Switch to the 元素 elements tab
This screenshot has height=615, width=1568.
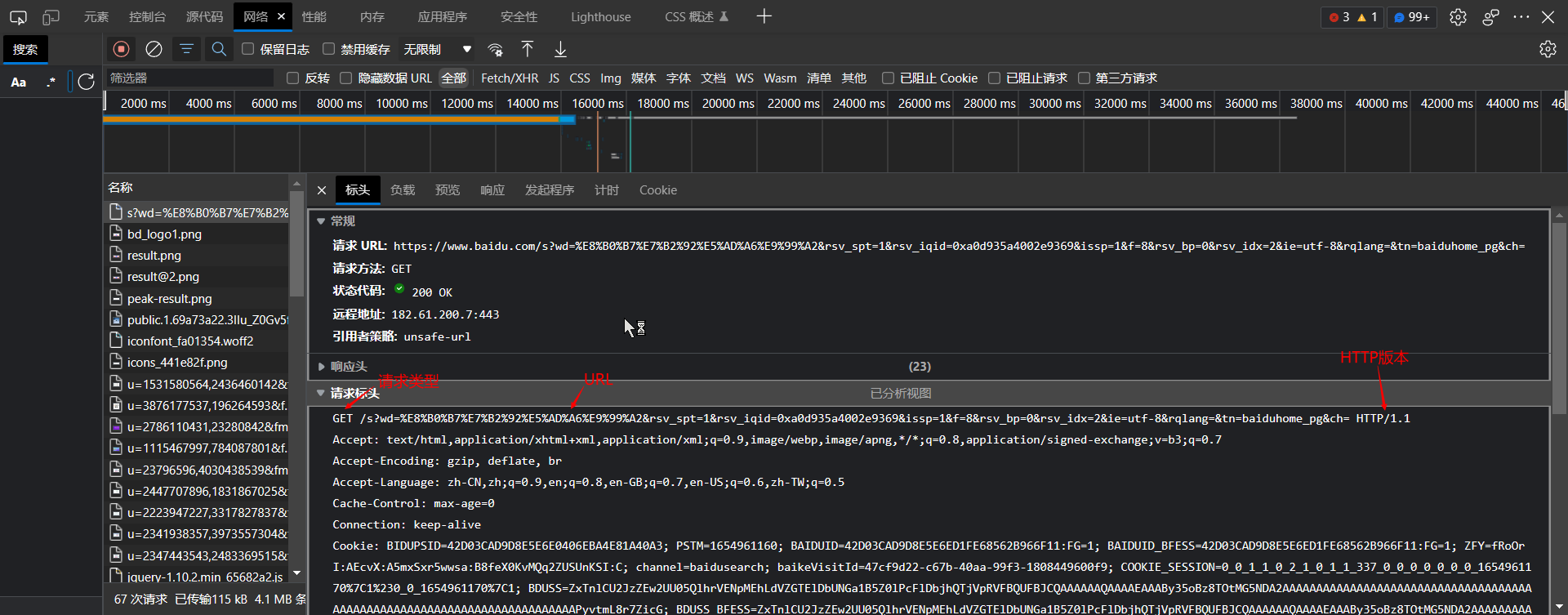click(x=96, y=17)
